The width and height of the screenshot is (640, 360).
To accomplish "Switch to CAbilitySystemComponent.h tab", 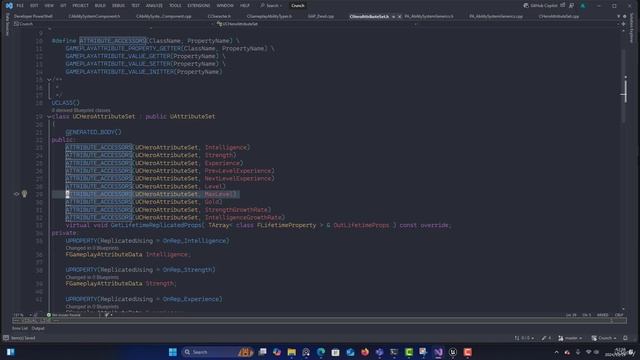I will 94,16.
